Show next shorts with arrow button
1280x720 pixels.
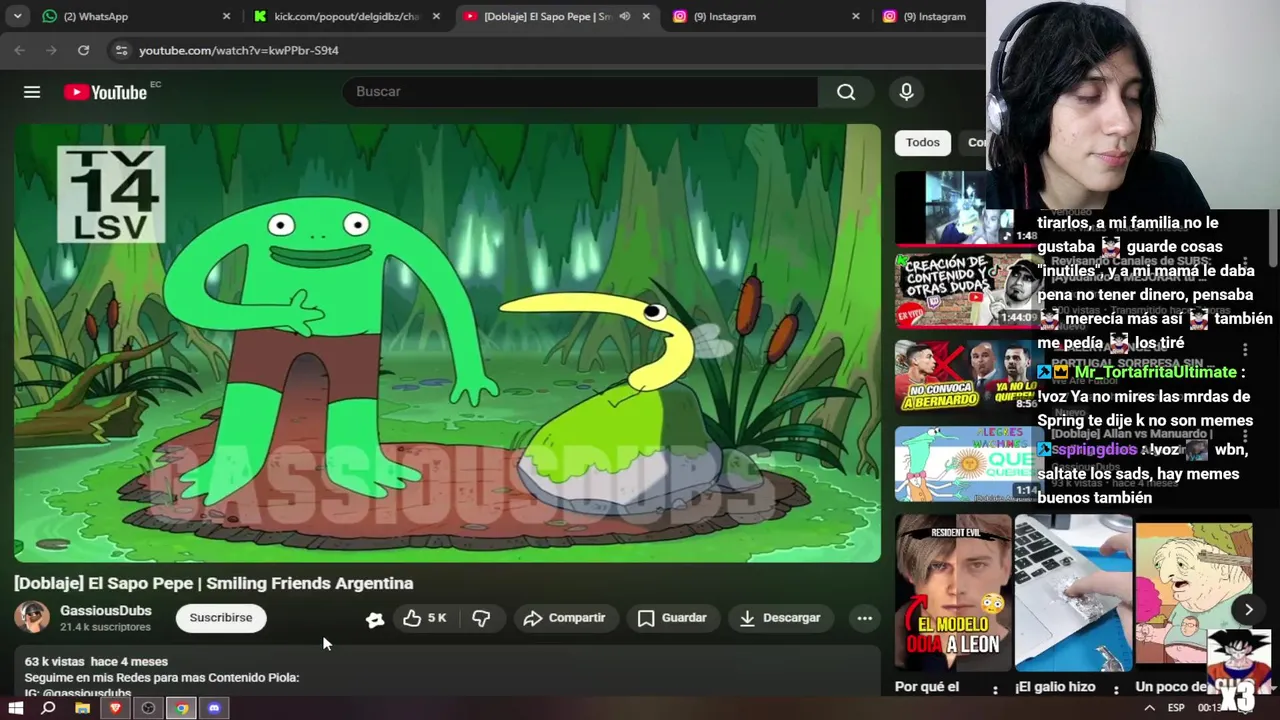coord(1248,609)
